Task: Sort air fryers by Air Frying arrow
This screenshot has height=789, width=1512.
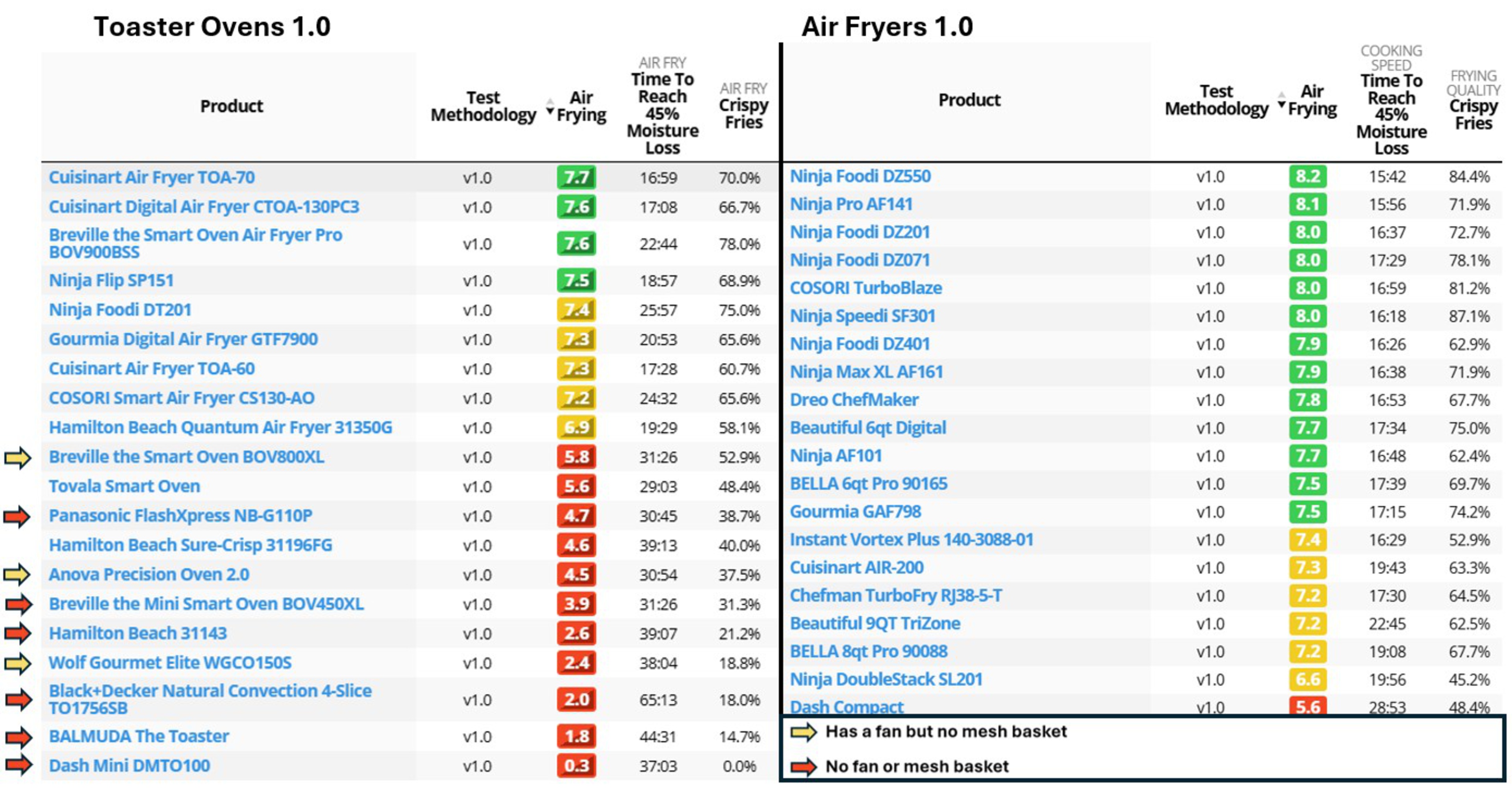Action: click(x=1281, y=100)
